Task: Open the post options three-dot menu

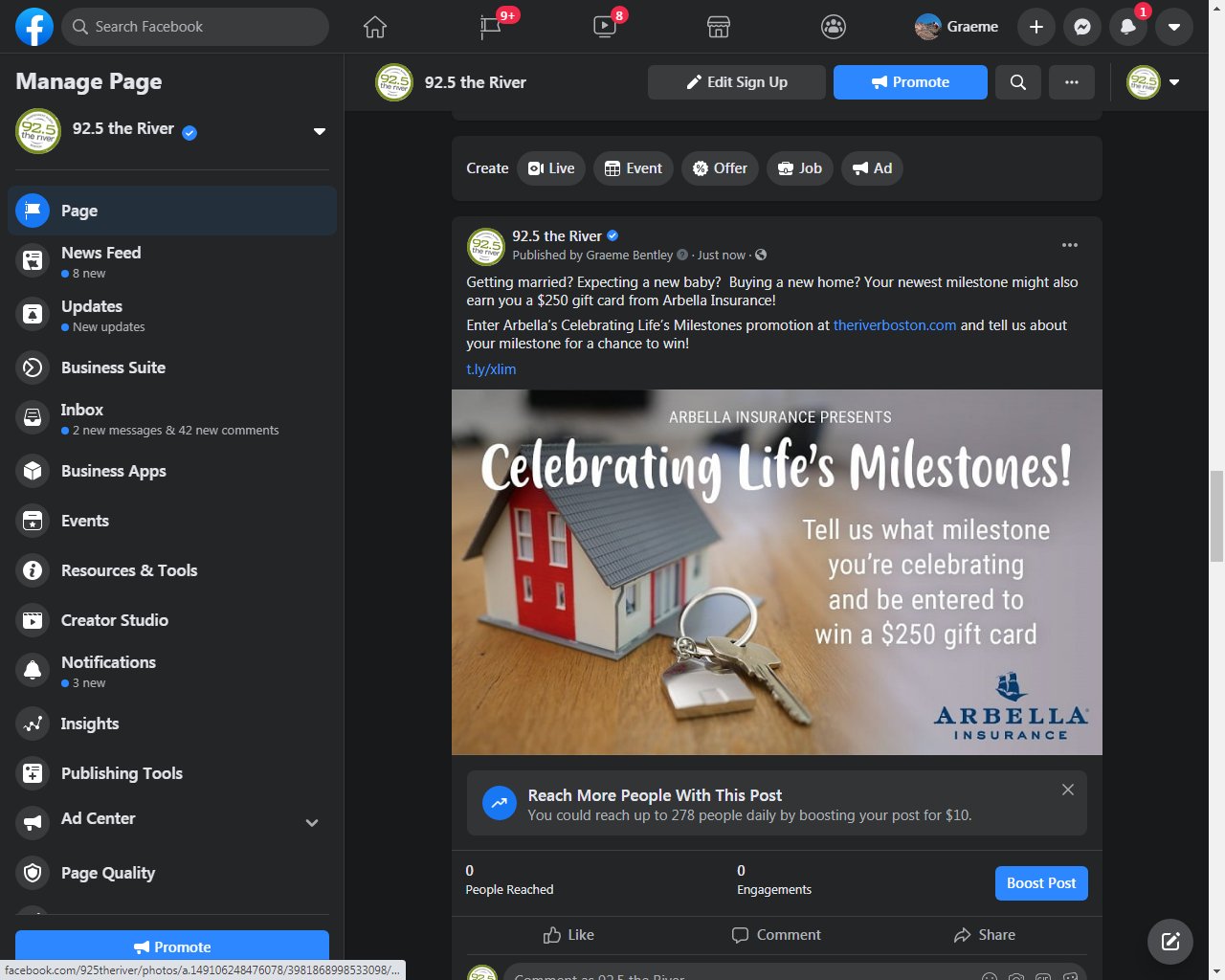Action: pyautogui.click(x=1070, y=245)
